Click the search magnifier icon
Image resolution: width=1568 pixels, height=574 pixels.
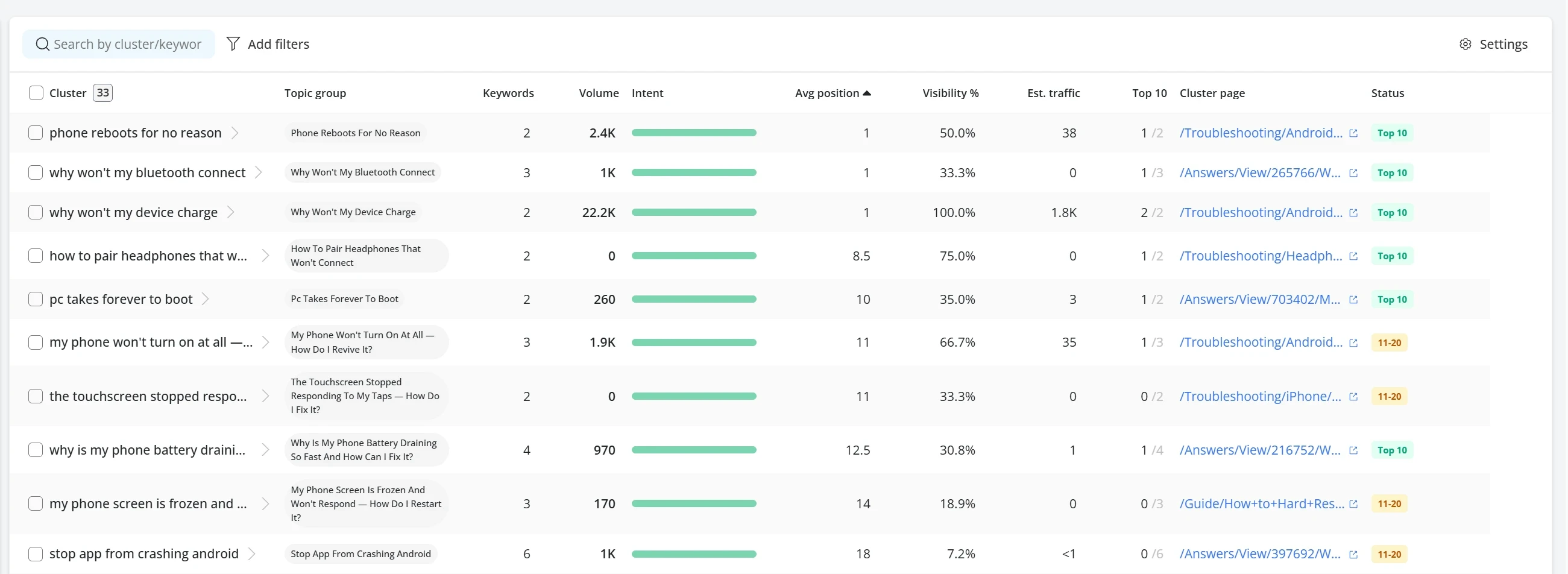[42, 45]
